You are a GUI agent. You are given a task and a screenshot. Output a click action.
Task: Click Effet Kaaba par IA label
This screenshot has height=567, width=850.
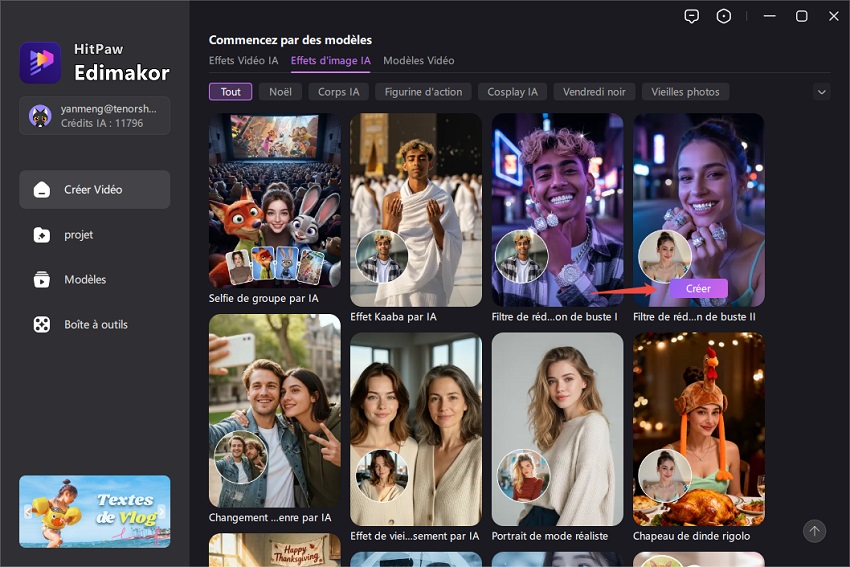pyautogui.click(x=393, y=317)
